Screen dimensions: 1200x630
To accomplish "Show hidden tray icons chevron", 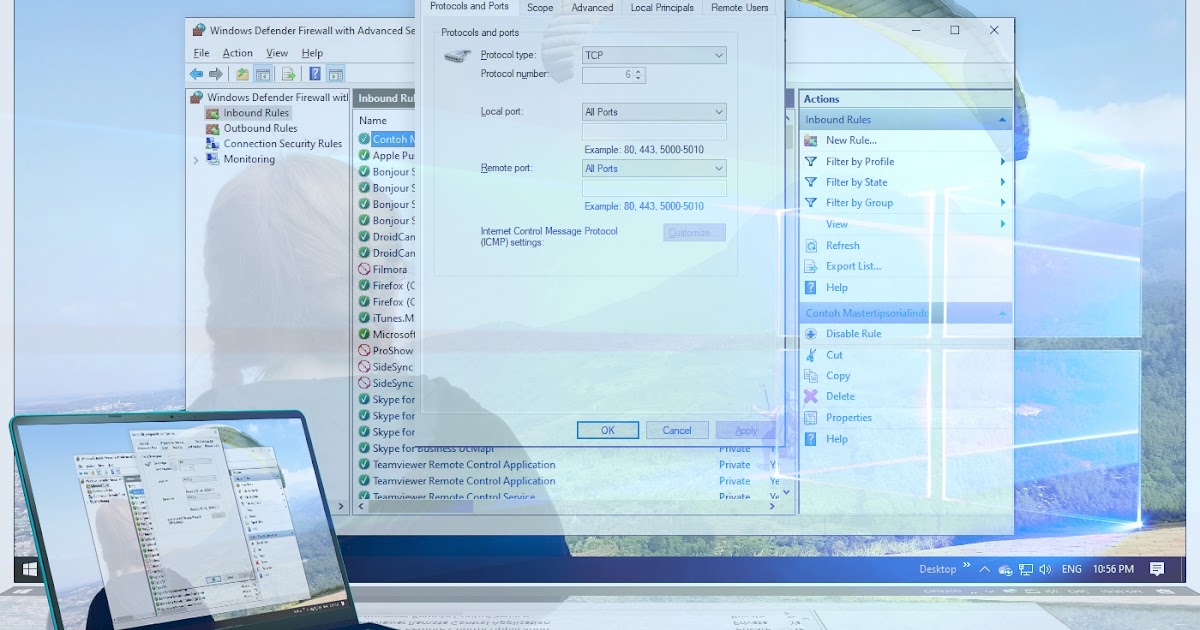I will pyautogui.click(x=985, y=569).
